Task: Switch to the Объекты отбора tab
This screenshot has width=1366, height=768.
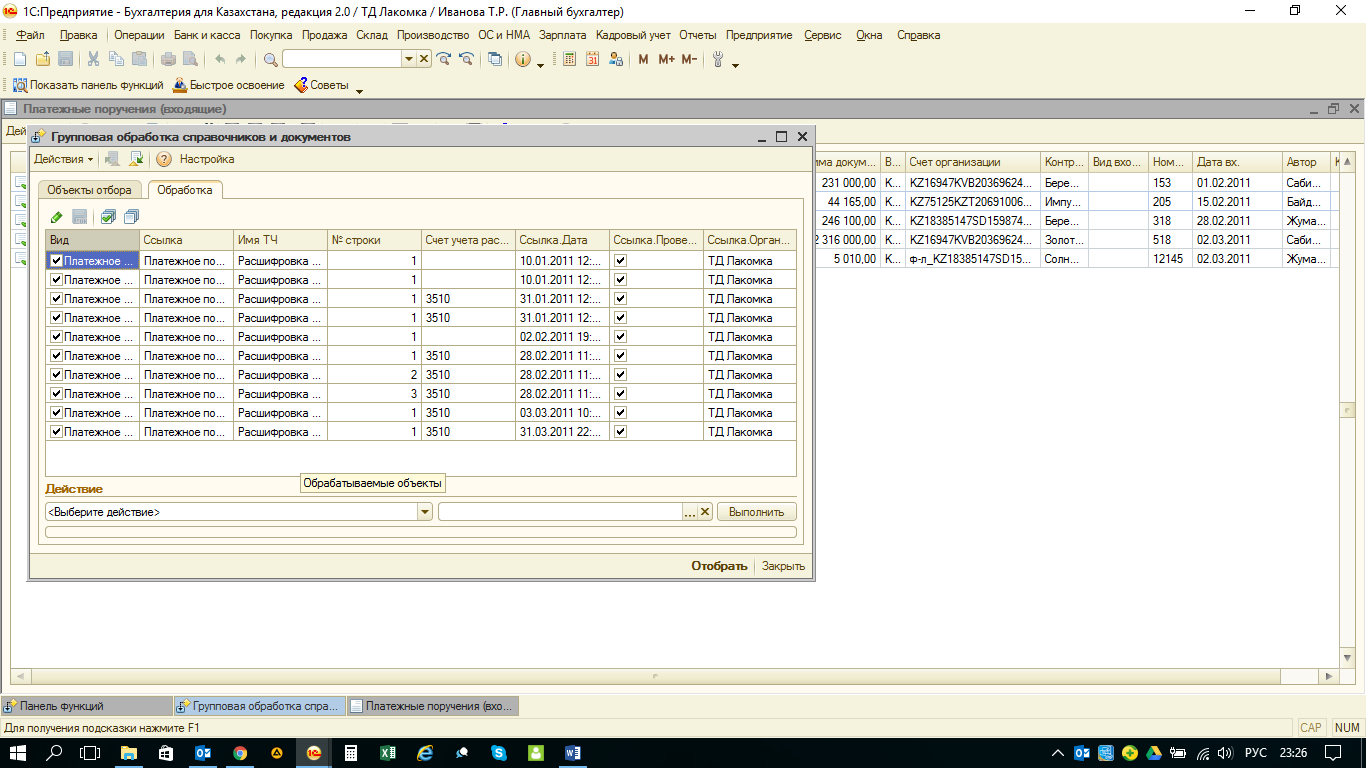Action: tap(90, 190)
